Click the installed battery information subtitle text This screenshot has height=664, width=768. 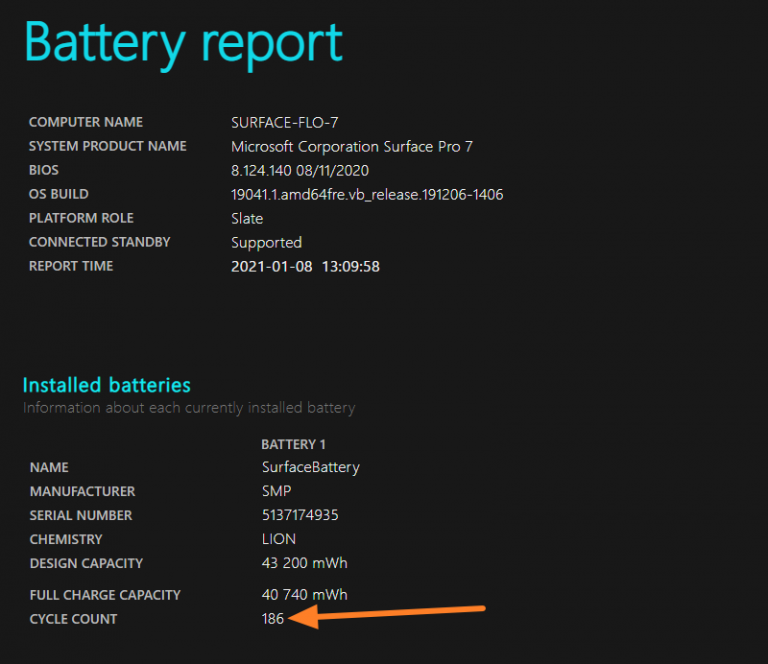coord(188,408)
